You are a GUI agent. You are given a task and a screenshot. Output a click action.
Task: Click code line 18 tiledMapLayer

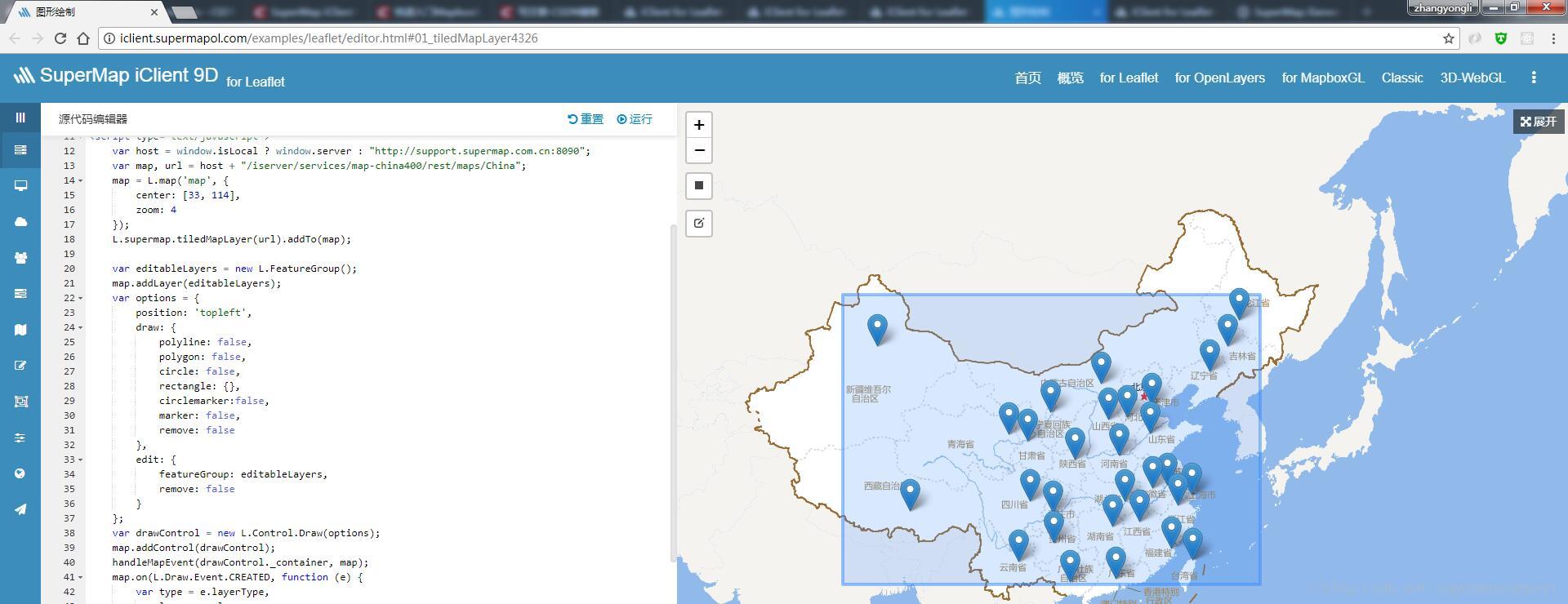click(x=231, y=239)
